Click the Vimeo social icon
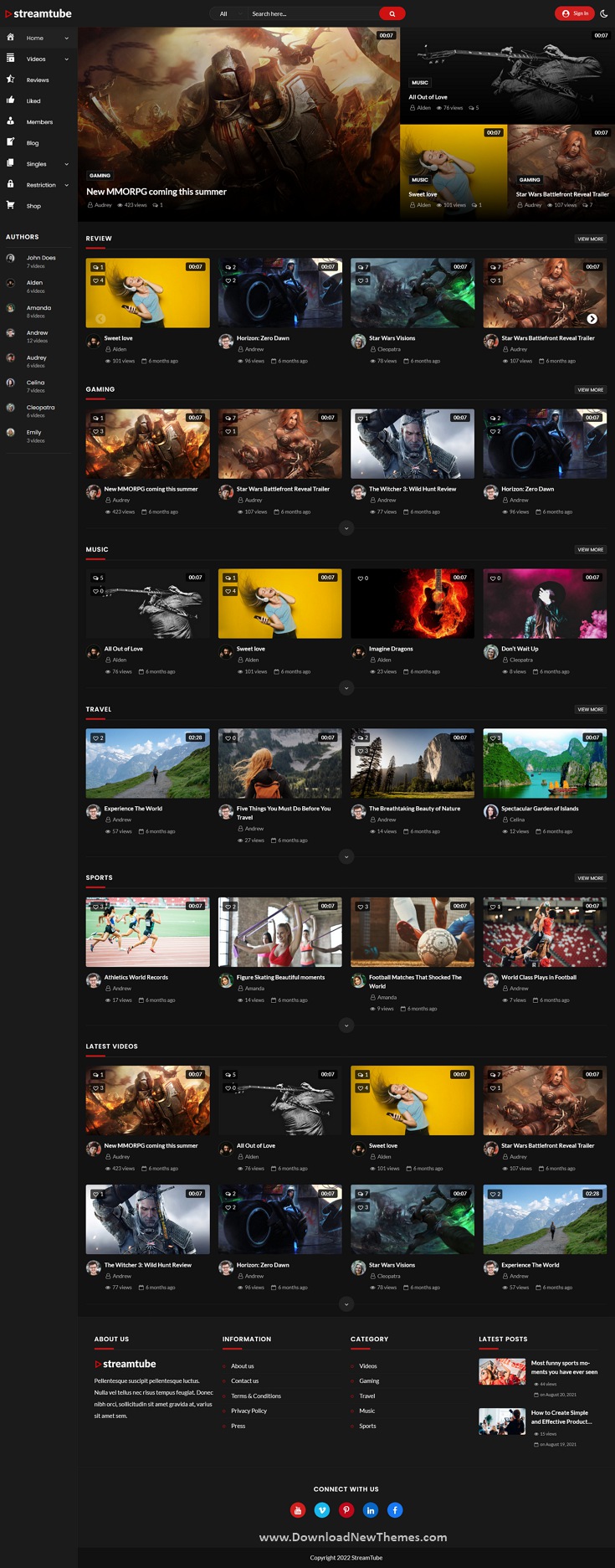This screenshot has height=1568, width=615. 321,1509
